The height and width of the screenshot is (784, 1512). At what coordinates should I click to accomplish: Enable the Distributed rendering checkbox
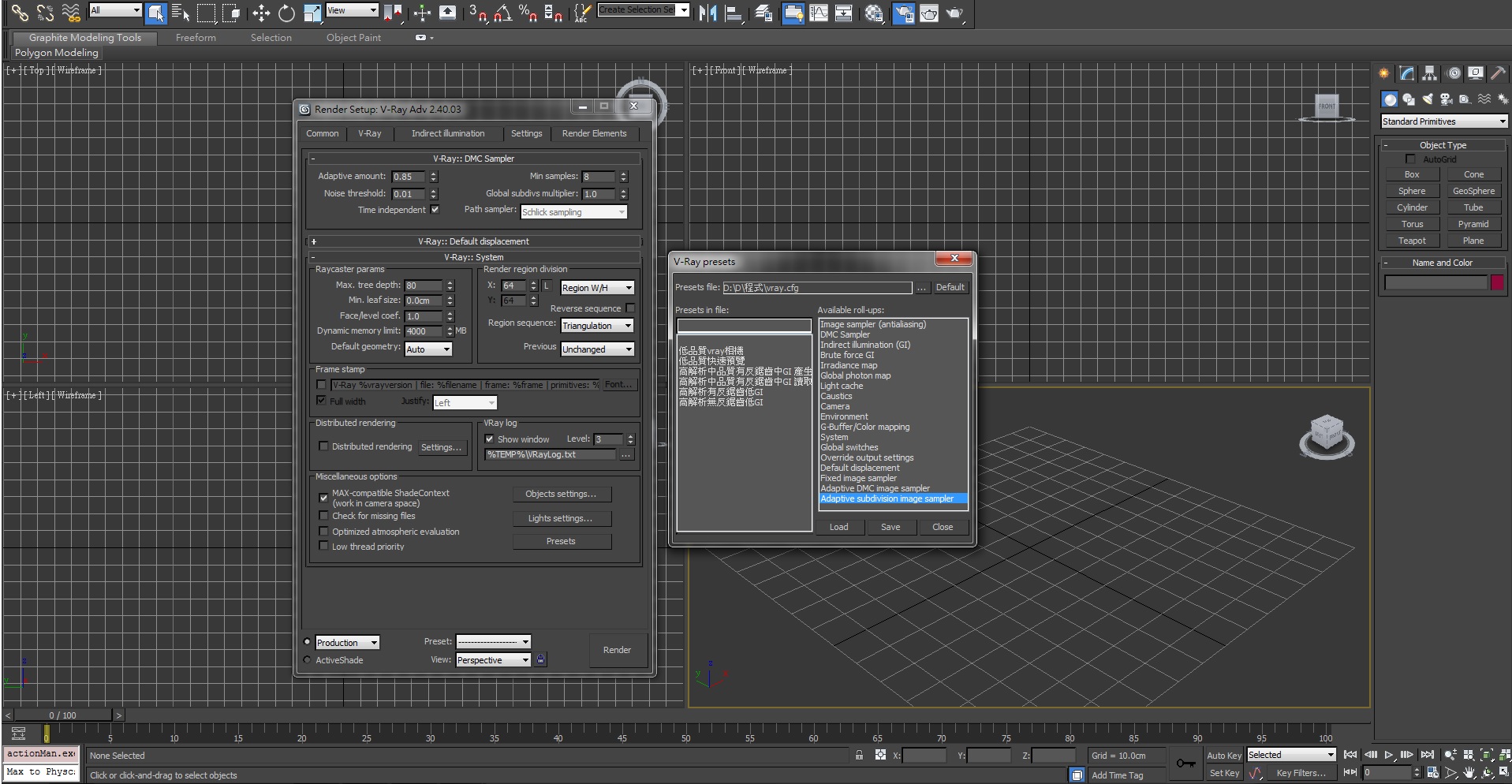323,446
